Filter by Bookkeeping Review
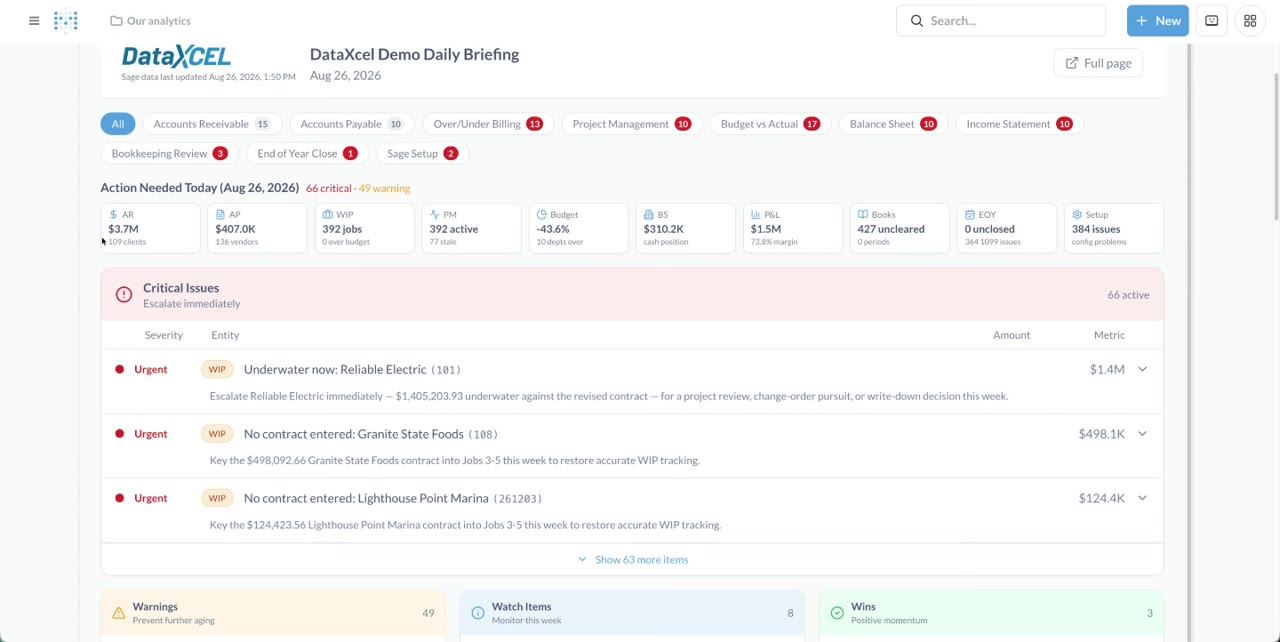The width and height of the screenshot is (1280, 642). pyautogui.click(x=169, y=154)
